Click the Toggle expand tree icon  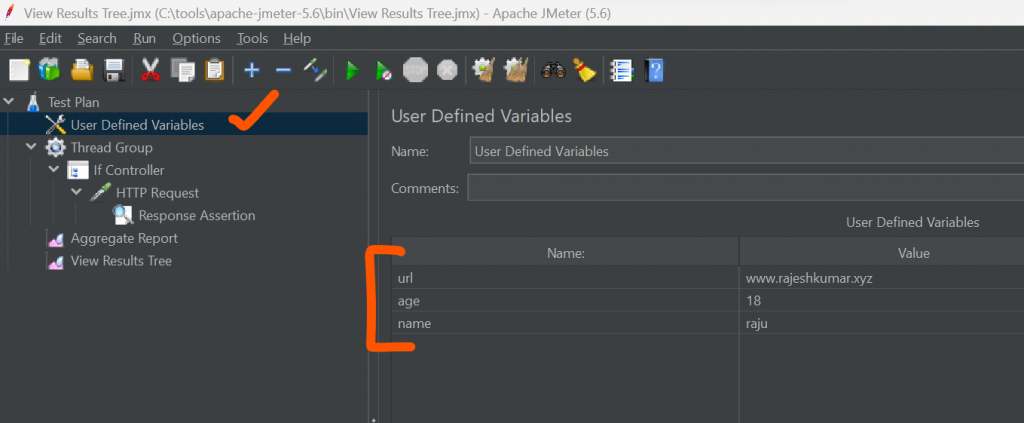[x=316, y=70]
